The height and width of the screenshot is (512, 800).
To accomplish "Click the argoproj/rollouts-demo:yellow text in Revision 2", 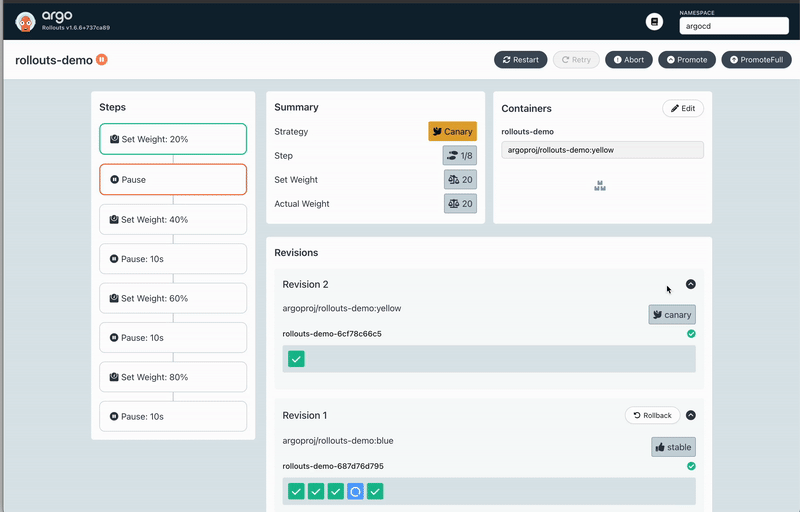I will (x=341, y=308).
